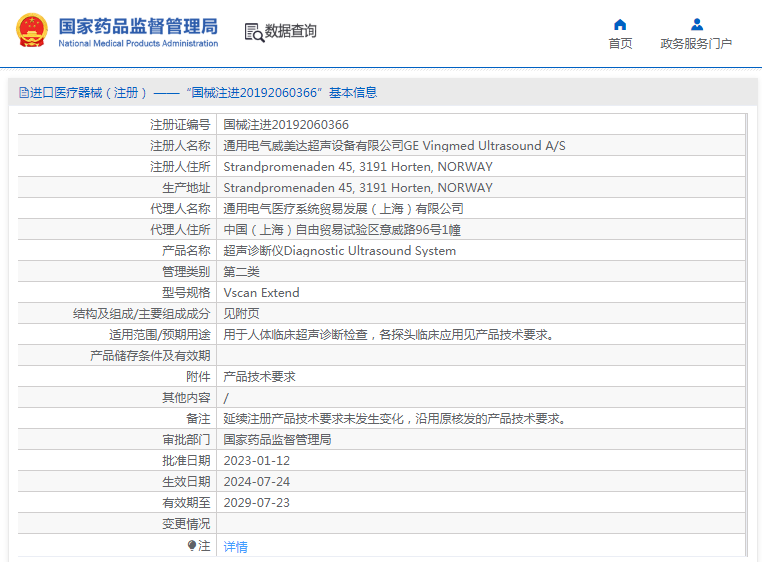Click the document icon before 进口医疗器械

23,93
